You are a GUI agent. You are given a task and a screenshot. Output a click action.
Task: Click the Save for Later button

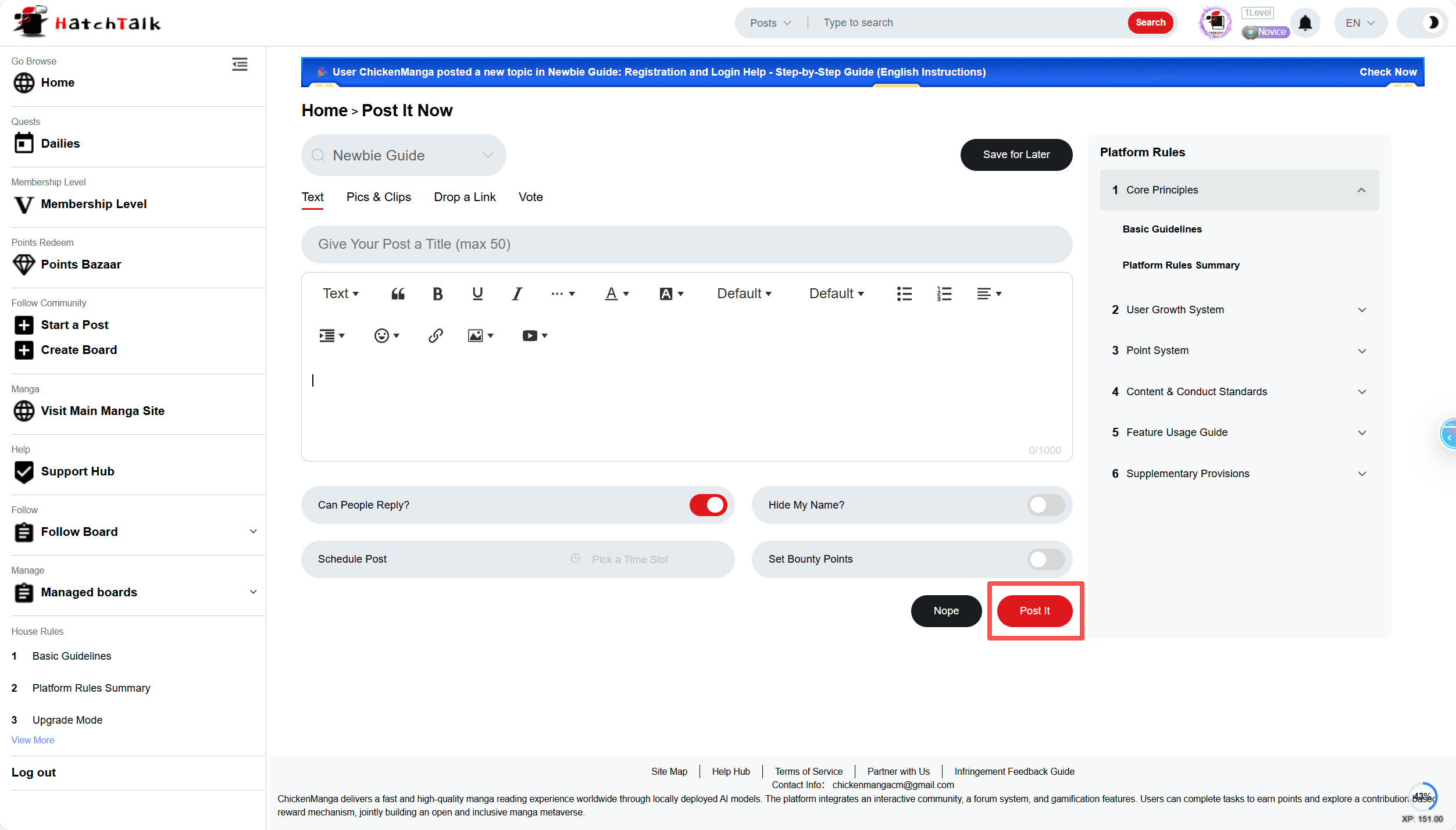[1016, 155]
